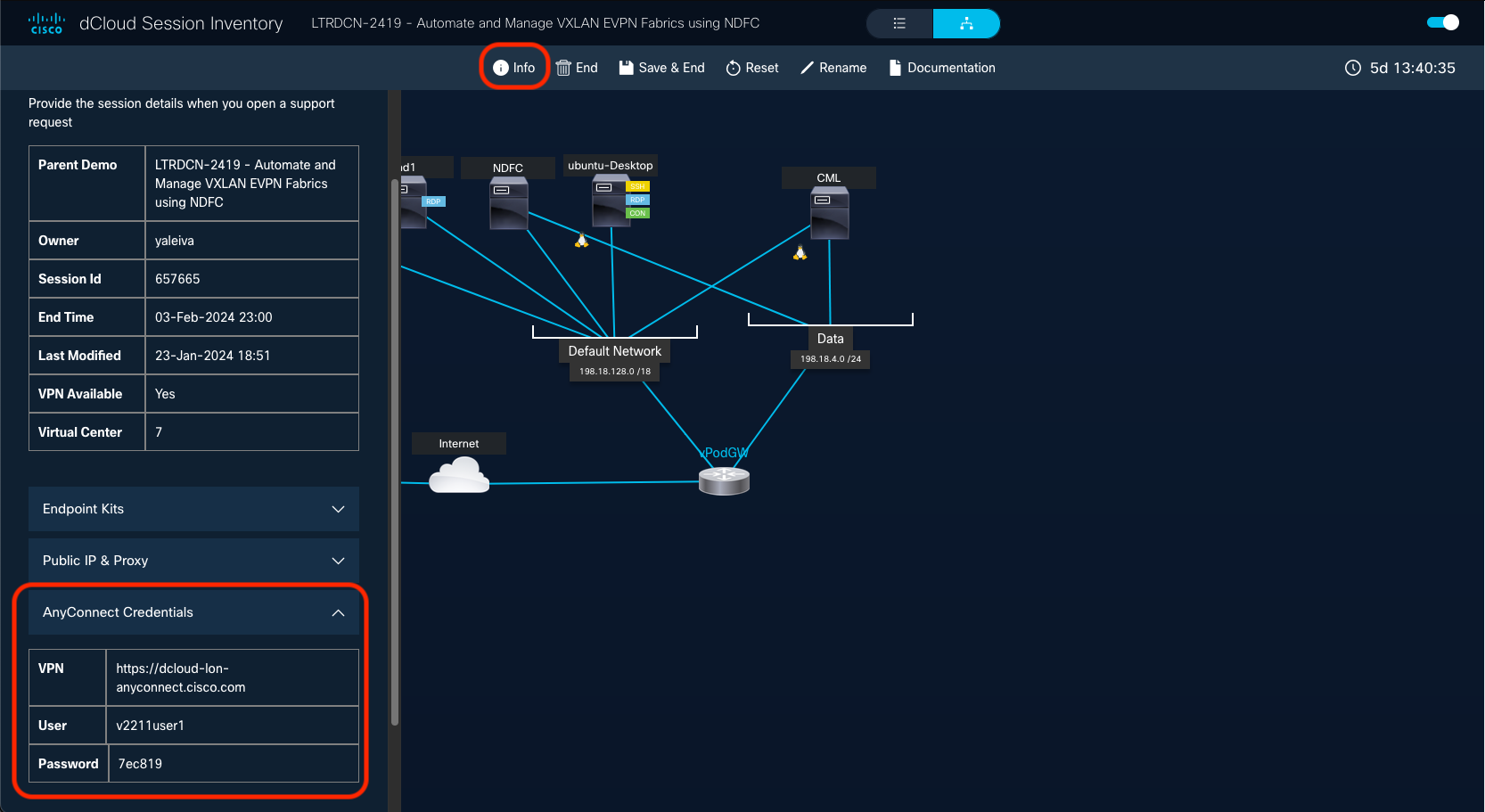Click the NDFC node label
This screenshot has height=812, width=1485.
coord(508,168)
